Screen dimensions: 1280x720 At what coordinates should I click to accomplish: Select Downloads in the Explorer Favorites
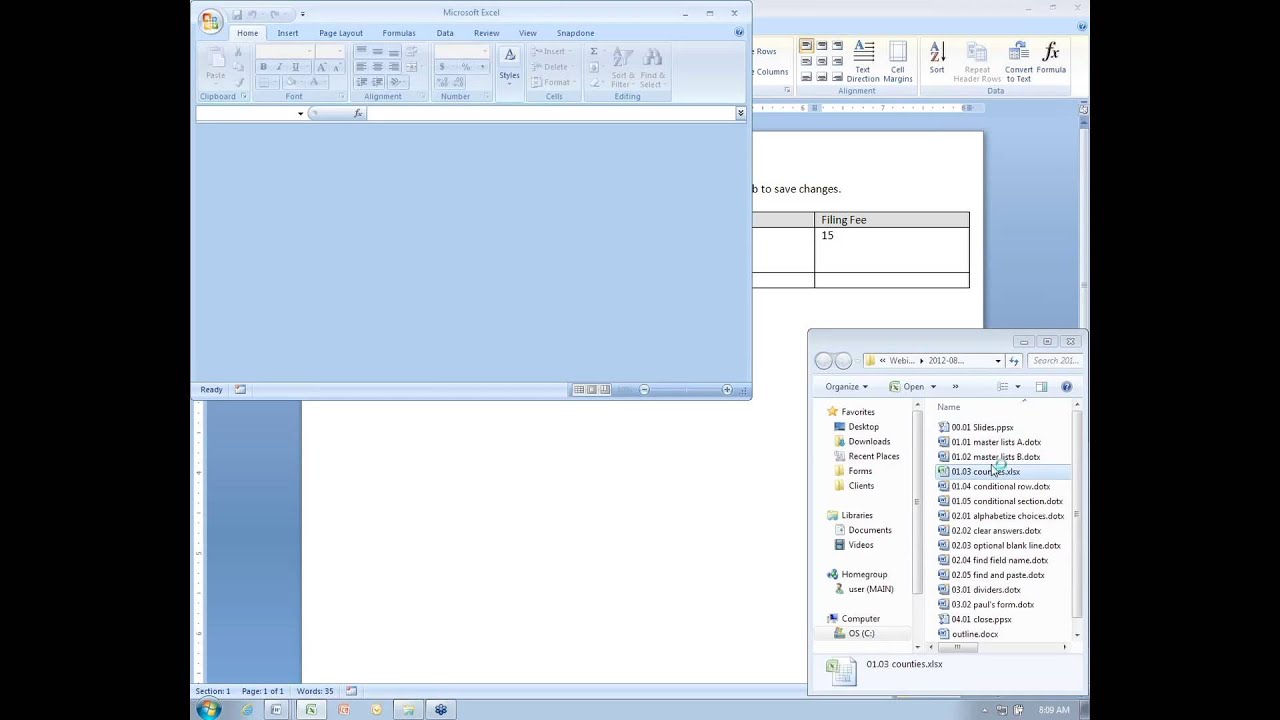(x=869, y=442)
